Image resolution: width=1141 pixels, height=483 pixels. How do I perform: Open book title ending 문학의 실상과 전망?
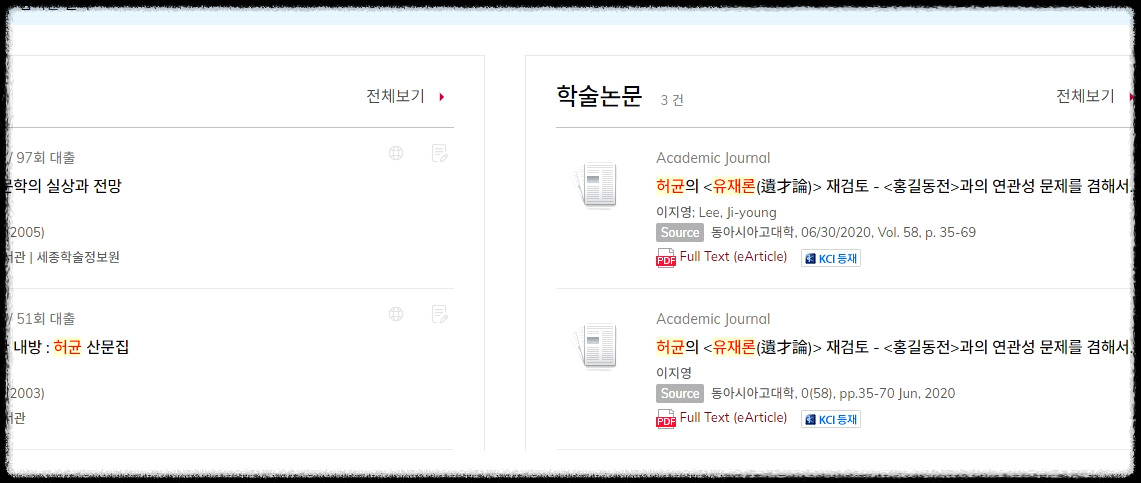[x=63, y=186]
